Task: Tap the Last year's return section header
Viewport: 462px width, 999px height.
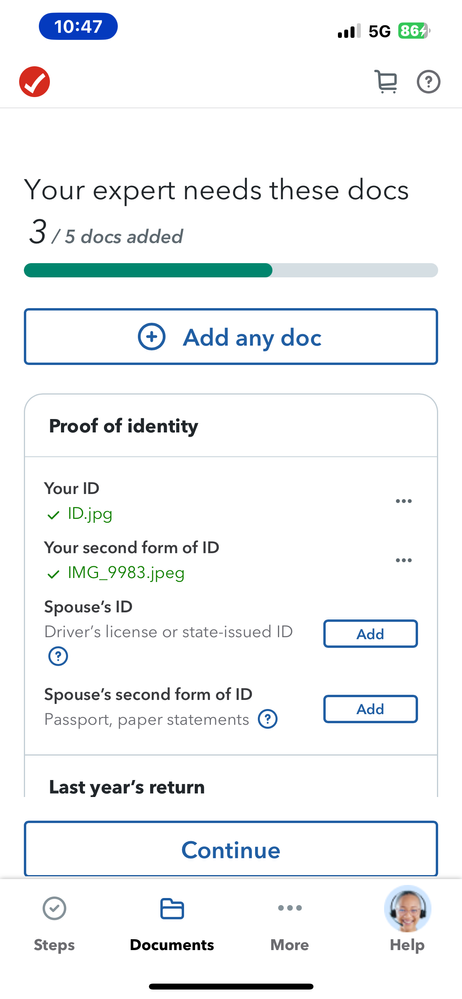Action: point(127,787)
